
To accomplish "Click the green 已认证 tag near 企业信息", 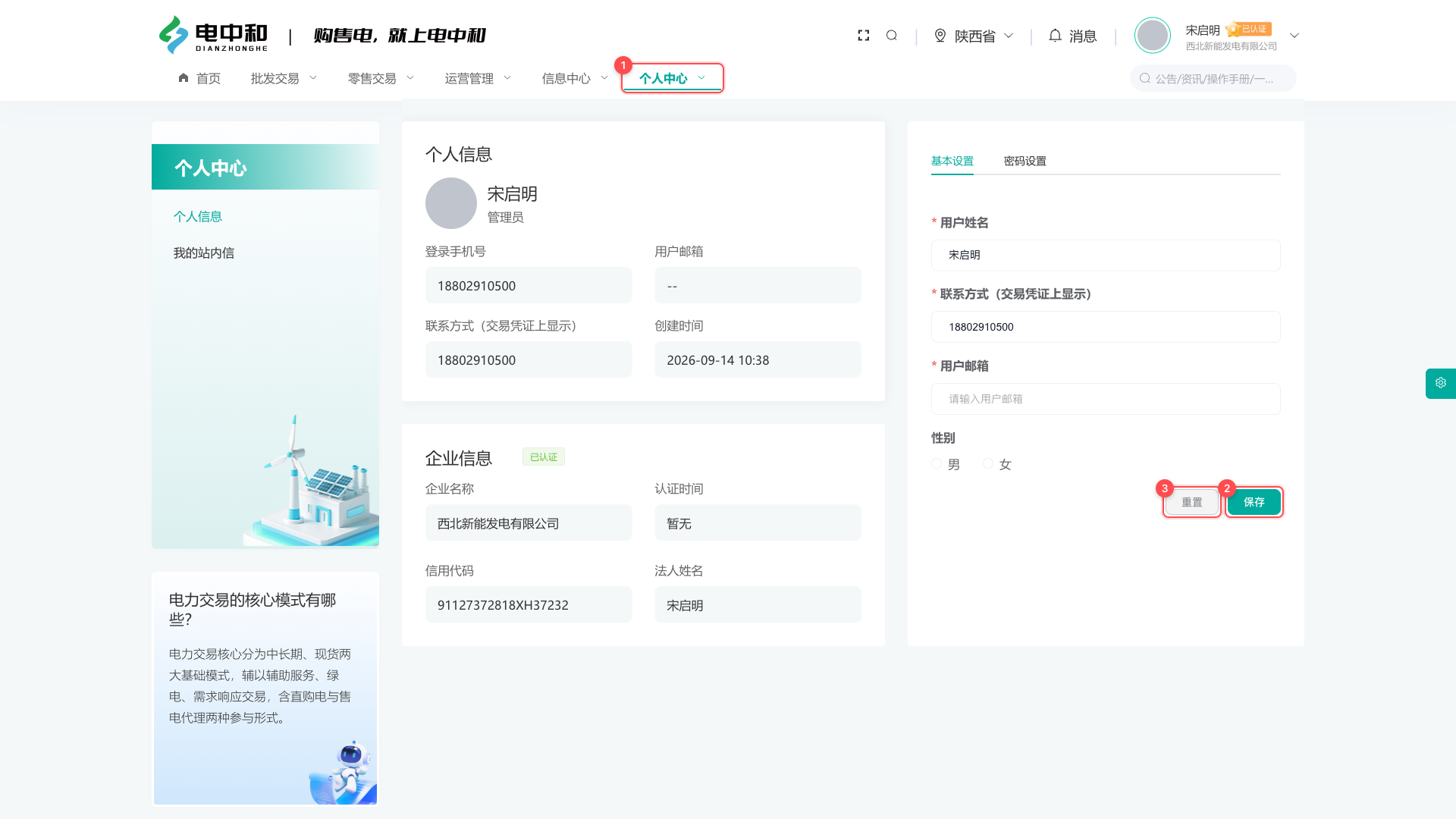I will pyautogui.click(x=544, y=457).
